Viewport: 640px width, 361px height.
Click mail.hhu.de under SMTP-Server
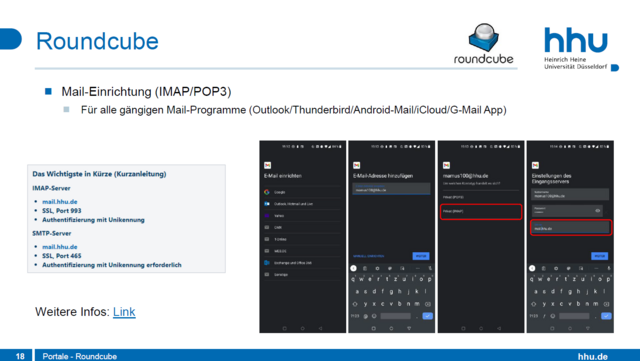60,247
